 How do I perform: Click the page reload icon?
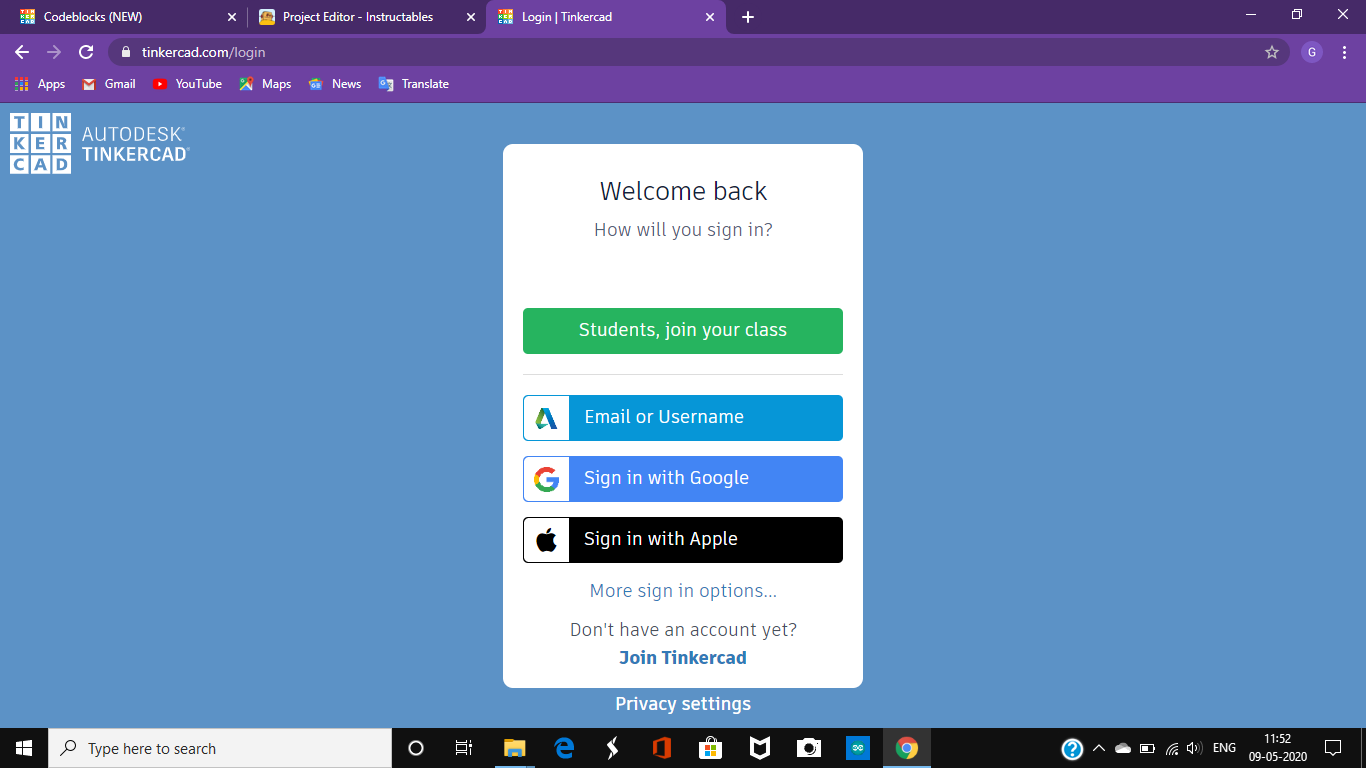[x=85, y=52]
